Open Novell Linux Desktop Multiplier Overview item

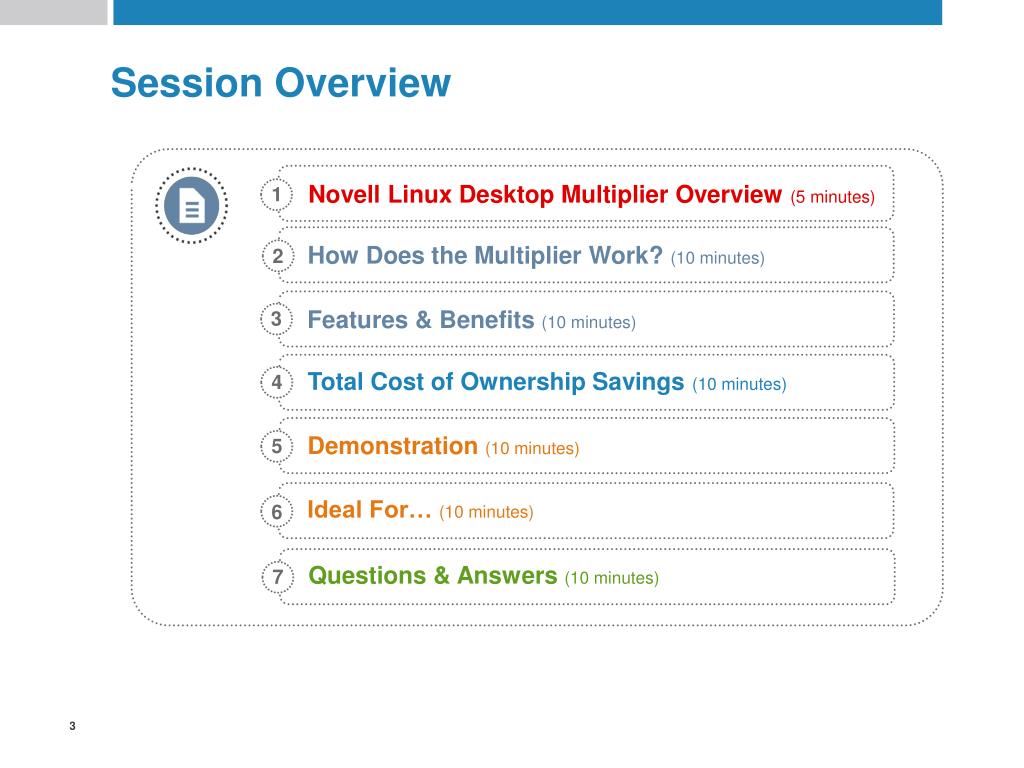click(586, 195)
